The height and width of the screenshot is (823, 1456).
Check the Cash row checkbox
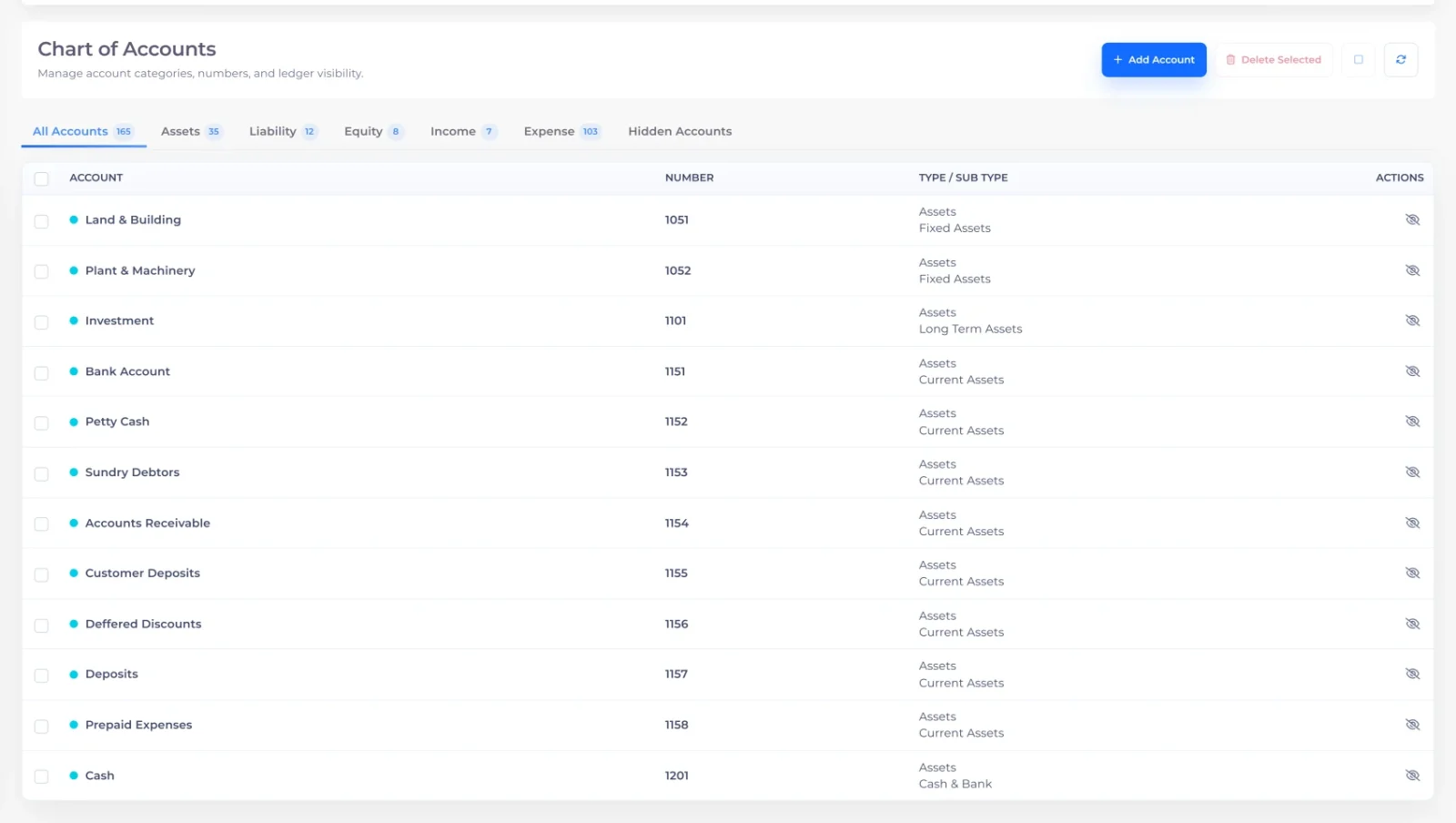pyautogui.click(x=41, y=777)
